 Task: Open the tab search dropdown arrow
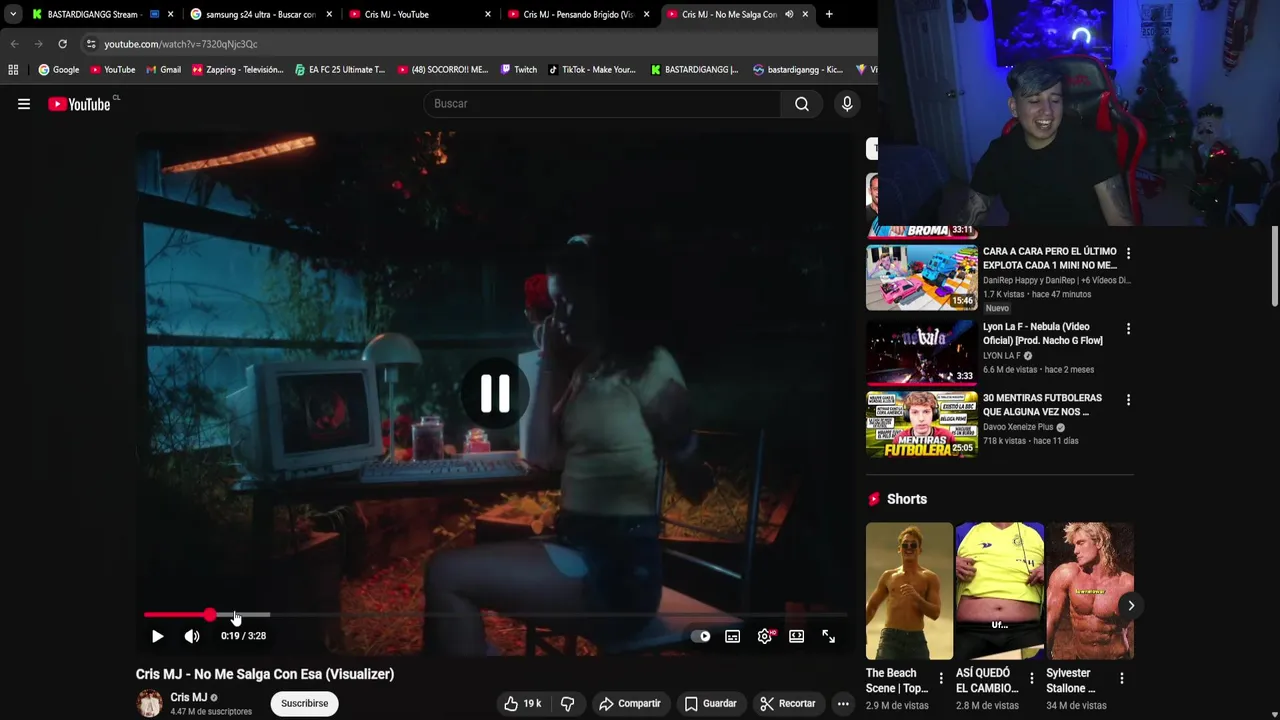pos(12,14)
